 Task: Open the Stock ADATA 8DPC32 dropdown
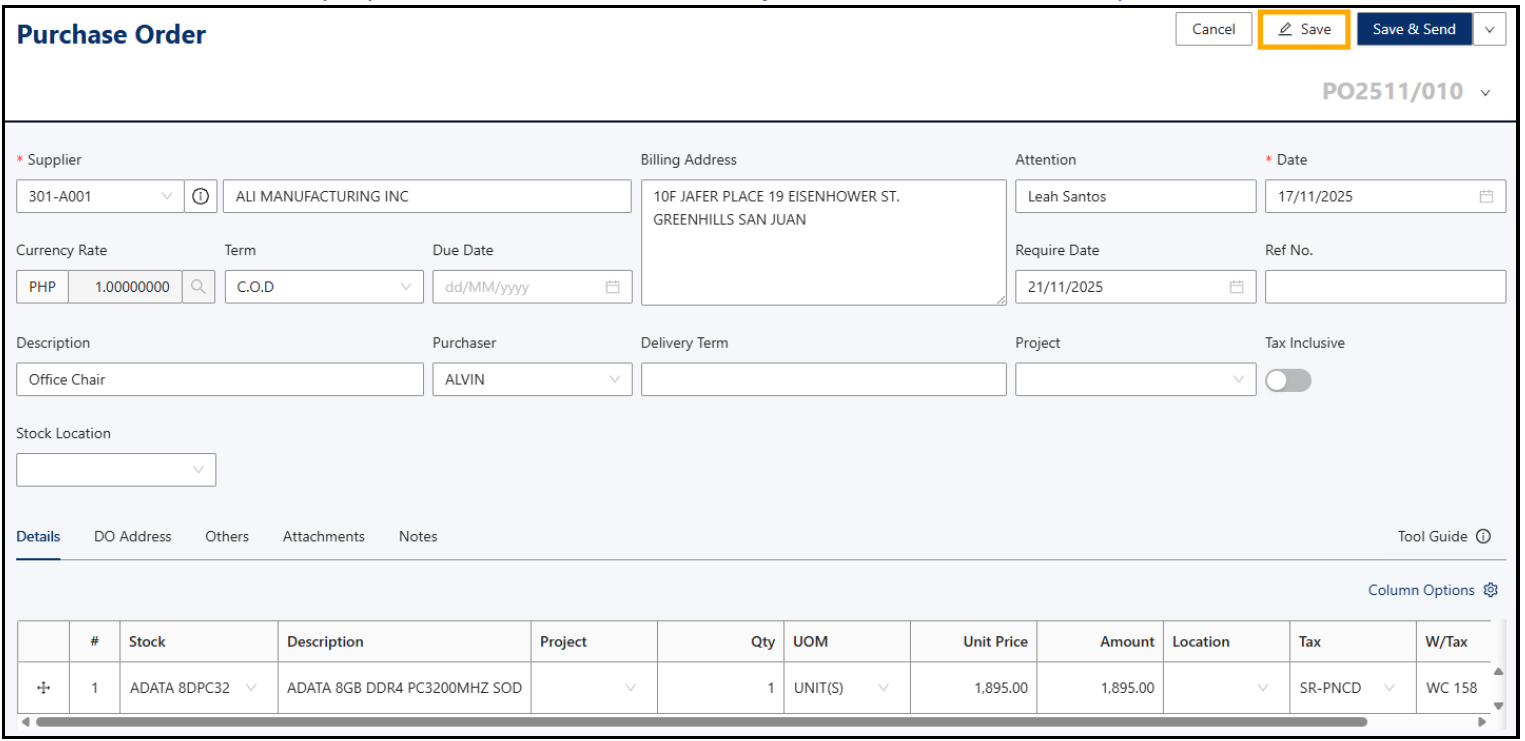coord(250,688)
